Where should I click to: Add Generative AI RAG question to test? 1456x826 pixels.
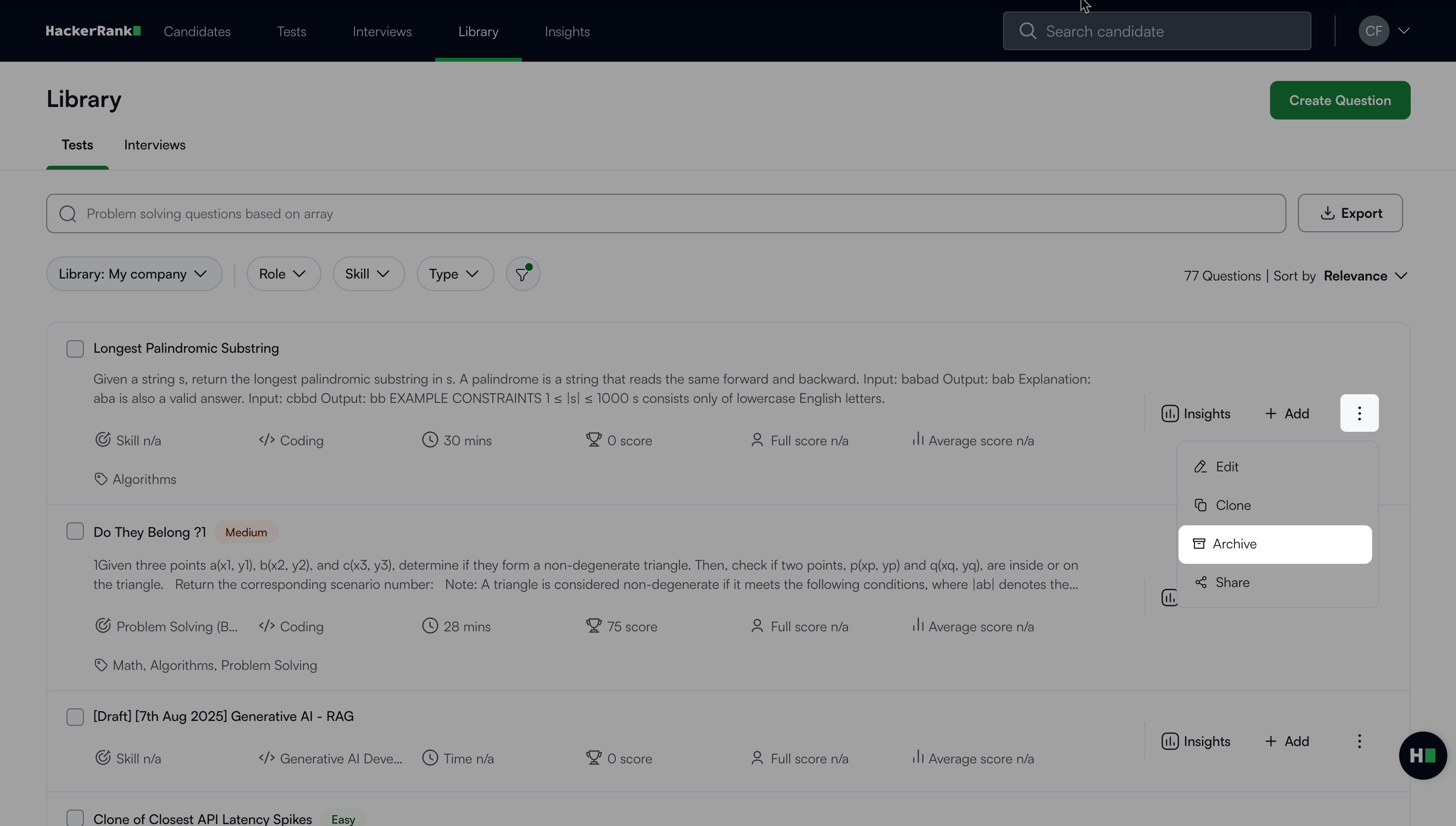(1287, 741)
